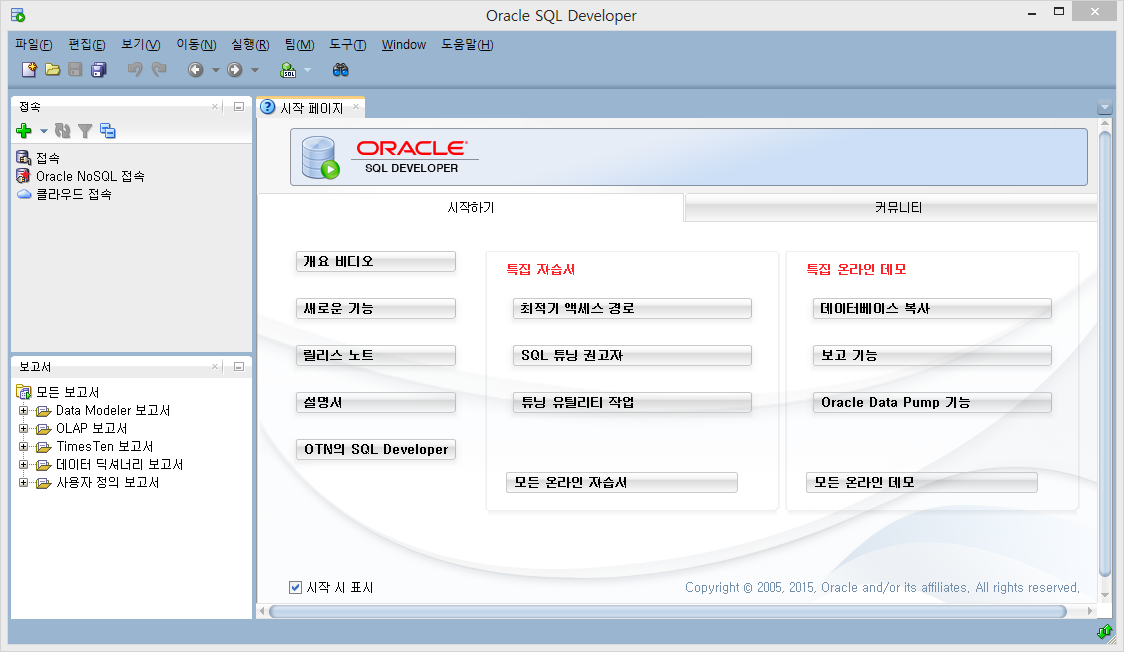
Task: Click the OTN의 SQL Developer button
Action: (376, 449)
